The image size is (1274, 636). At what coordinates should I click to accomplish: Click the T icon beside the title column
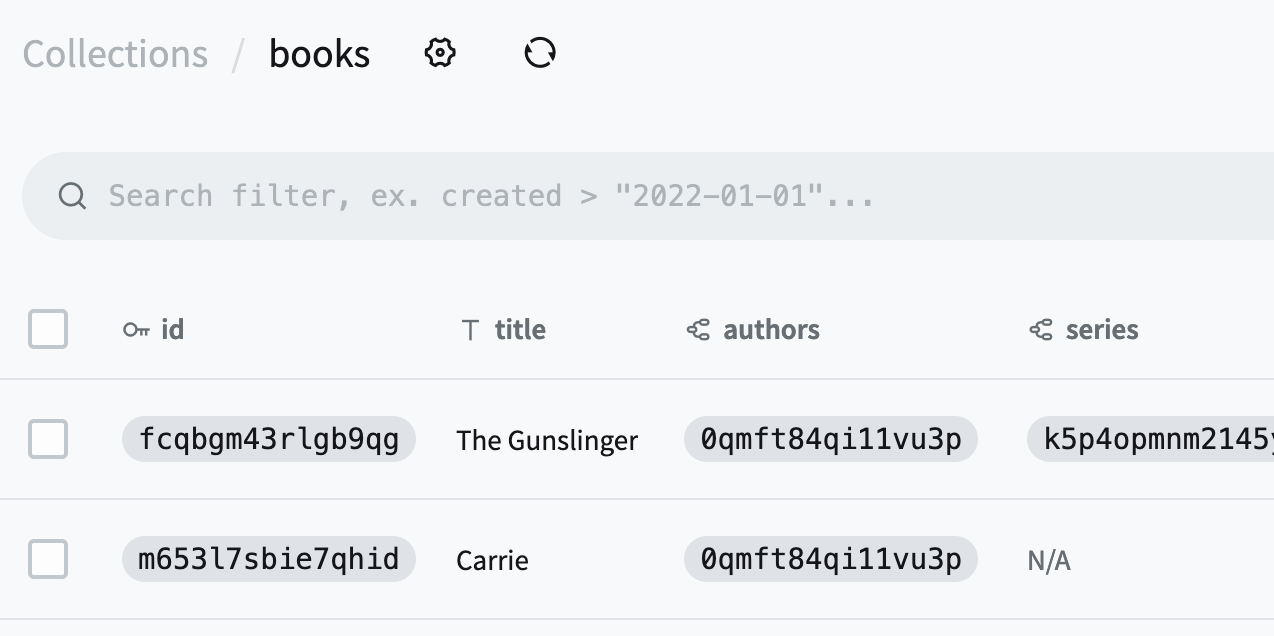[x=470, y=329]
